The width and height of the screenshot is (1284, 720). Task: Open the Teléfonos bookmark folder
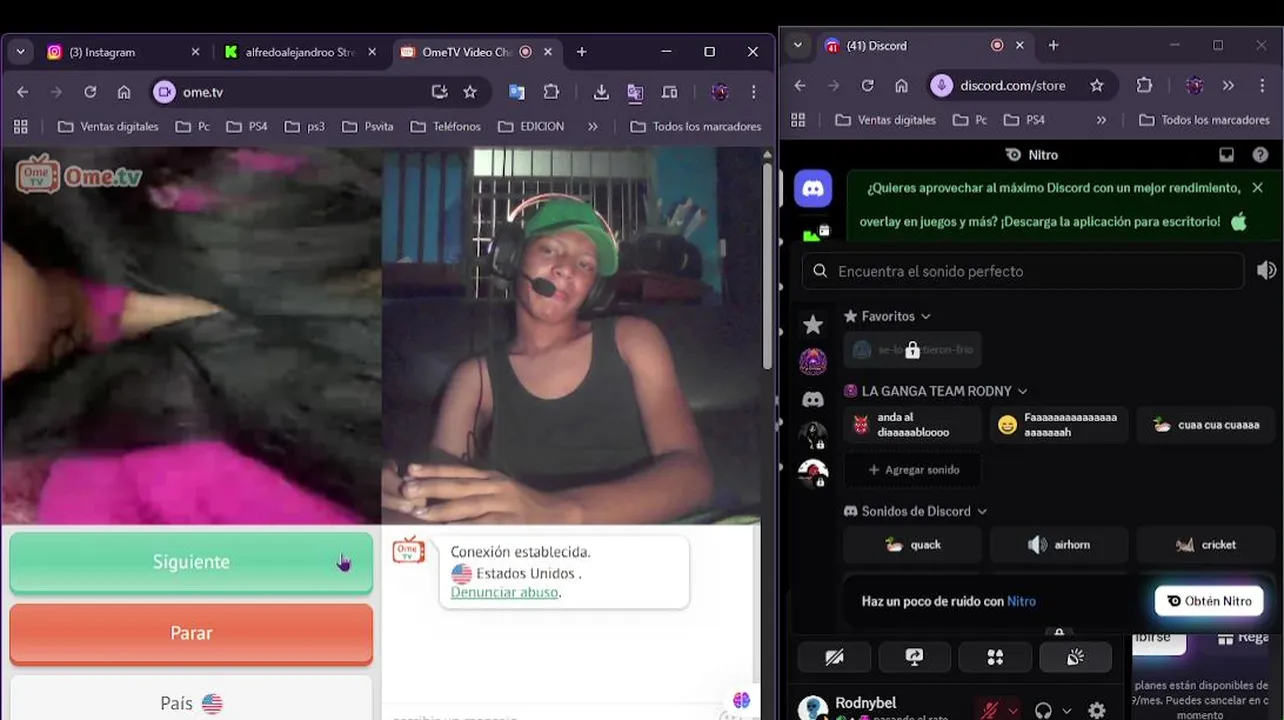[445, 127]
